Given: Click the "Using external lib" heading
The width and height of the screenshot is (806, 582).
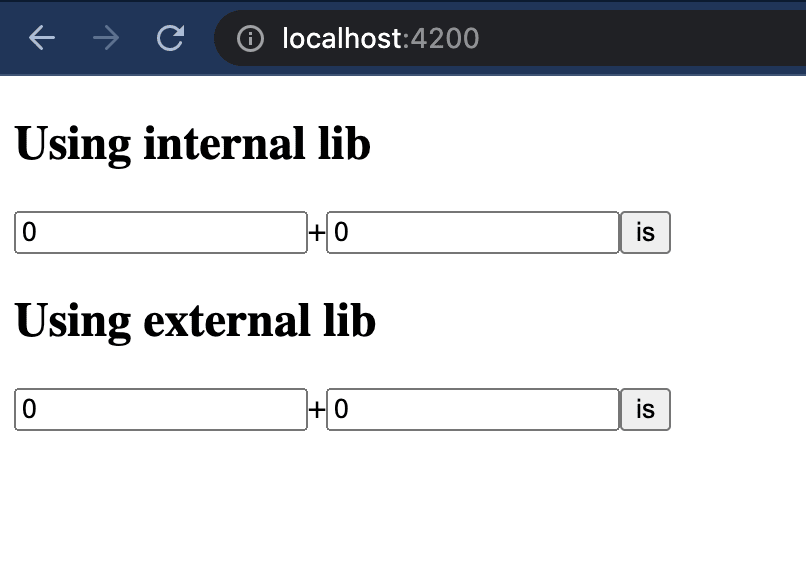Looking at the screenshot, I should pos(195,321).
